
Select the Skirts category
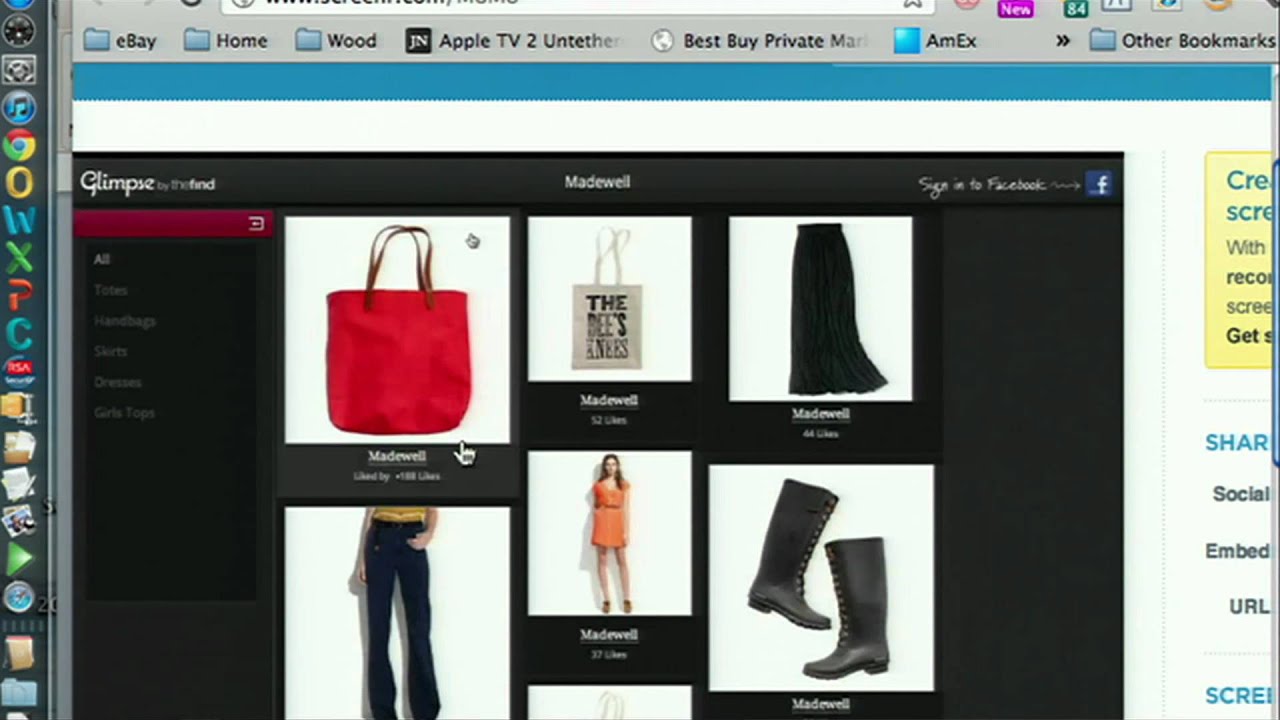[x=111, y=351]
